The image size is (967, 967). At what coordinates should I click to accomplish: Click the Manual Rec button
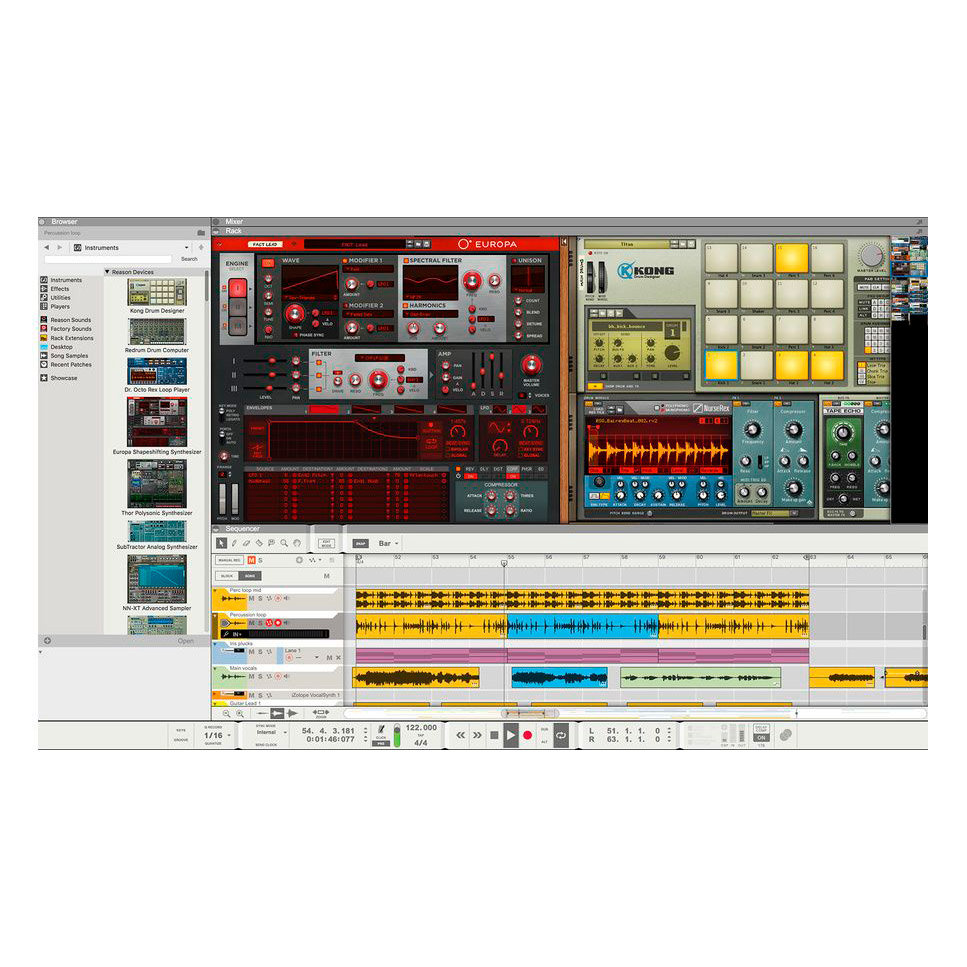(229, 560)
